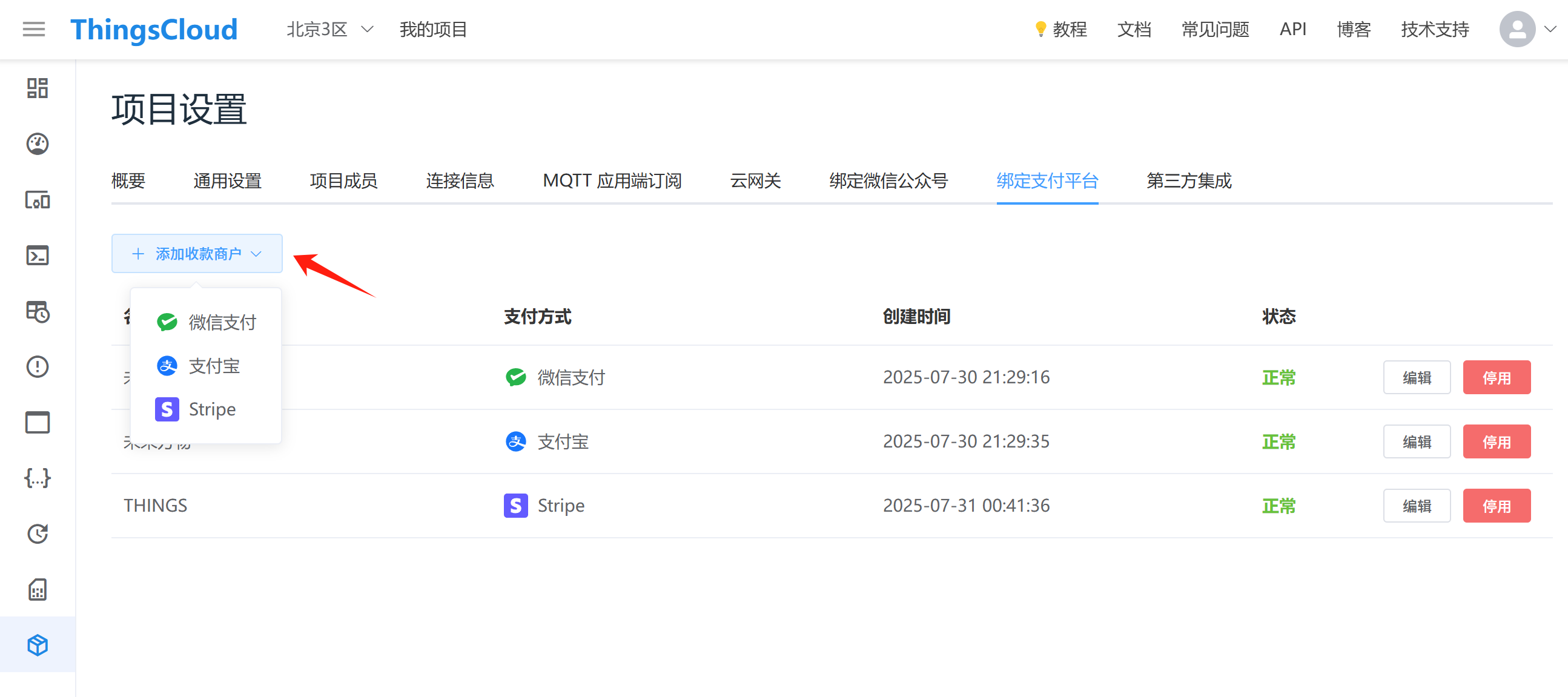Choose 微信支付 from the dropdown menu
This screenshot has width=1568, height=697.
[x=207, y=322]
